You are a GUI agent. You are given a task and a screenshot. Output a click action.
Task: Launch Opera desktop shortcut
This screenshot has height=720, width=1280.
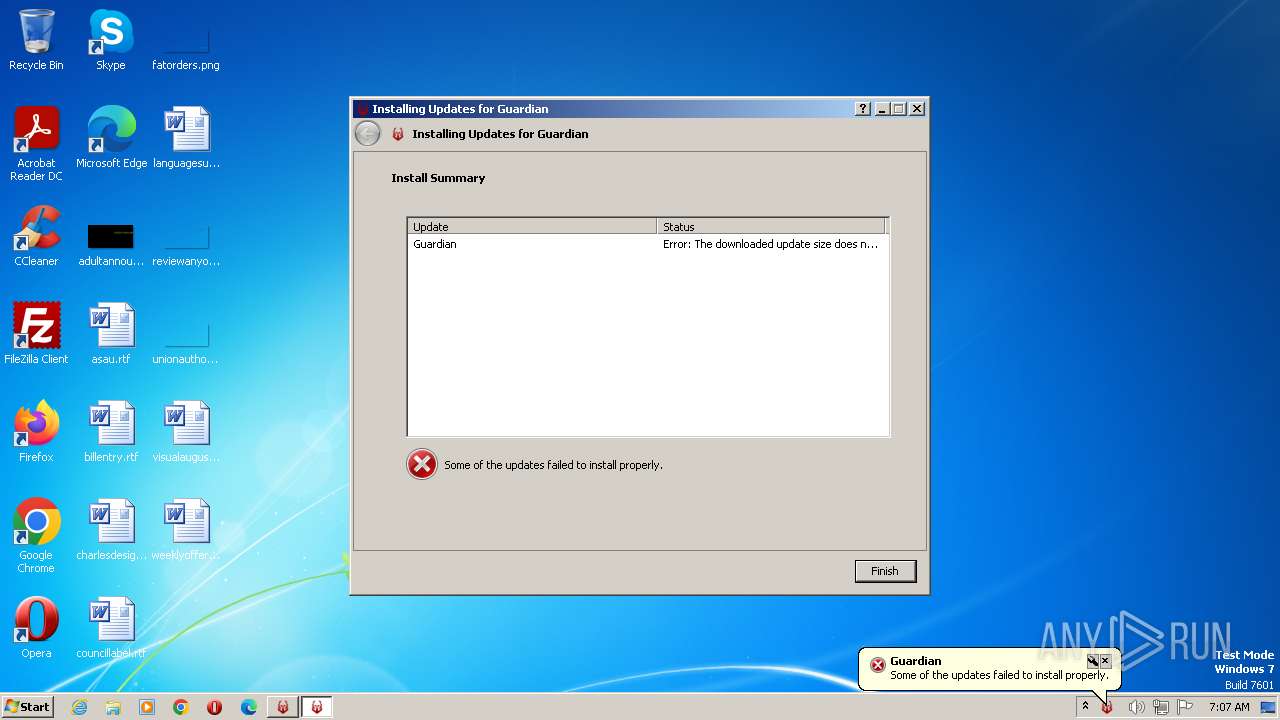(x=36, y=628)
